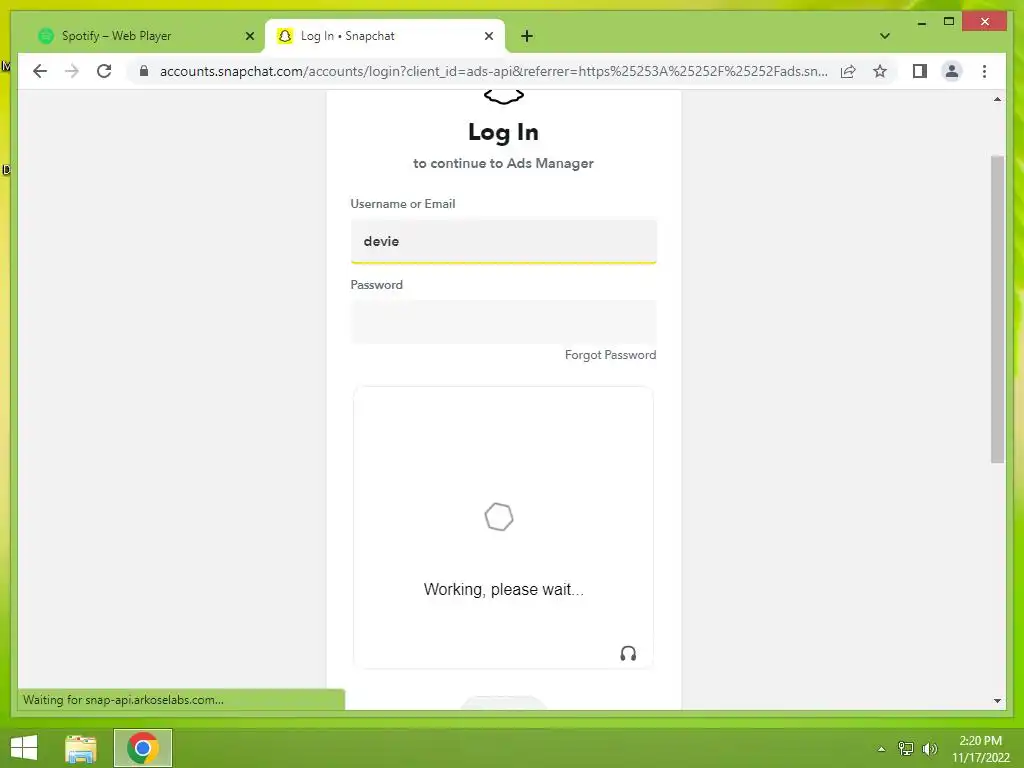The image size is (1024, 768).
Task: Open the network tray icon
Action: 906,748
